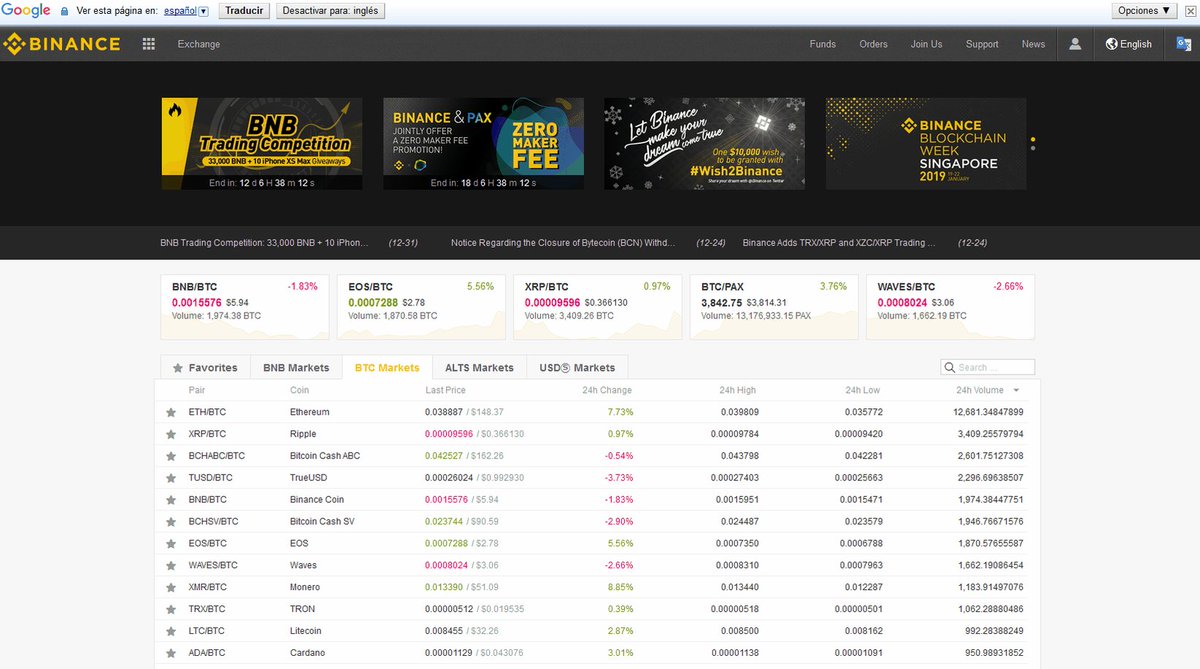Star the ADA/BTC pair
The height and width of the screenshot is (669, 1200).
(171, 653)
